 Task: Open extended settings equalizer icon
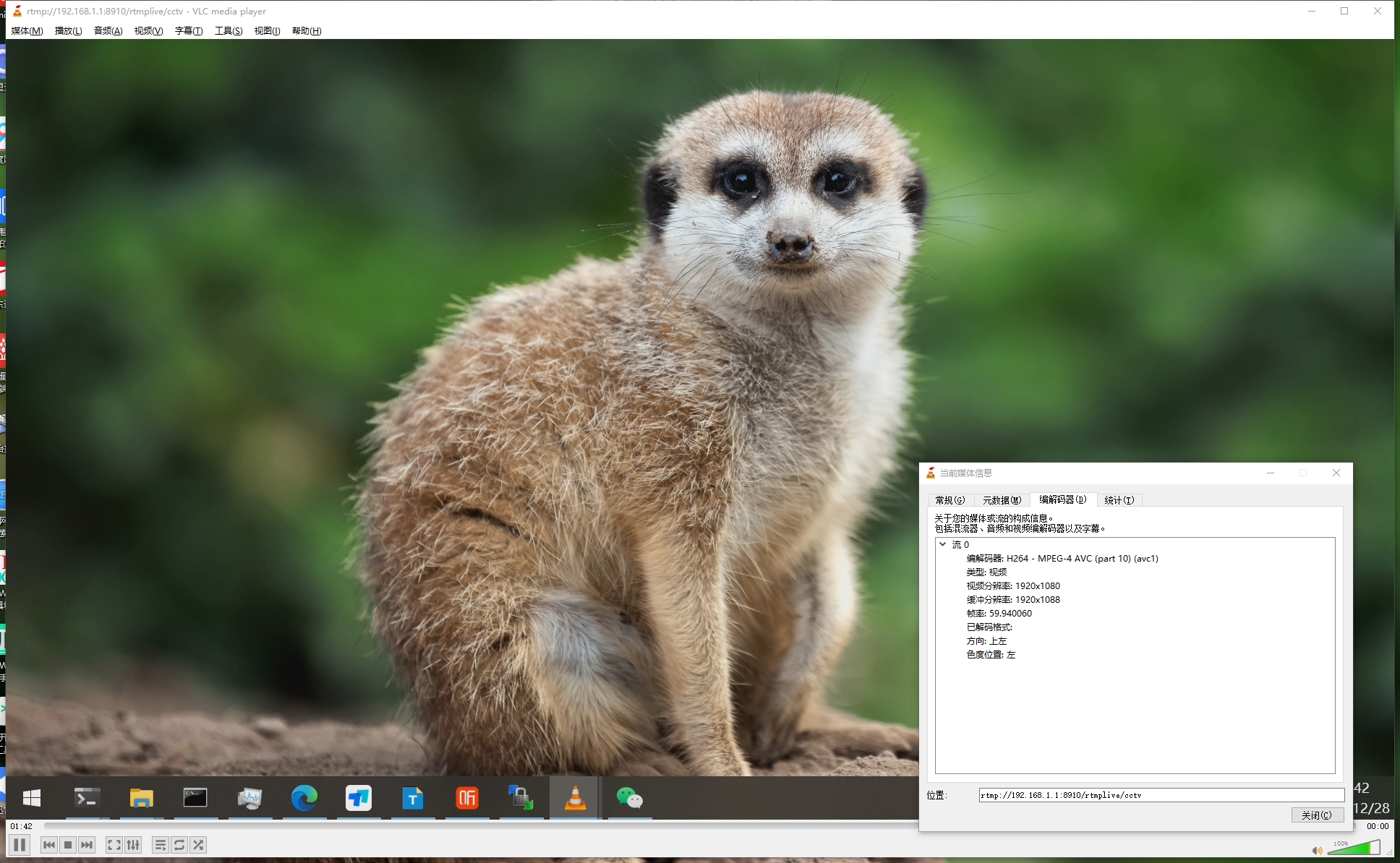pos(133,845)
